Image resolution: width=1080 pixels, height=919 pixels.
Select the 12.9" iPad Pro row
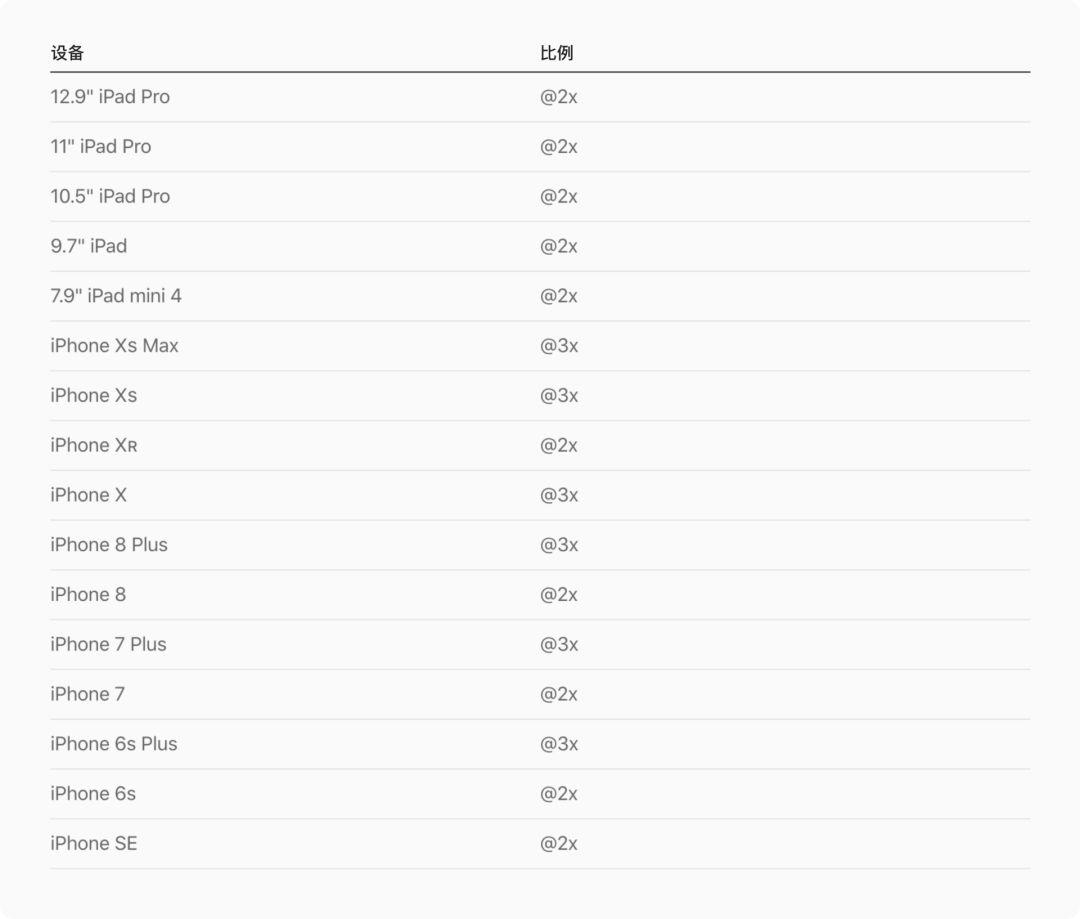(x=110, y=97)
